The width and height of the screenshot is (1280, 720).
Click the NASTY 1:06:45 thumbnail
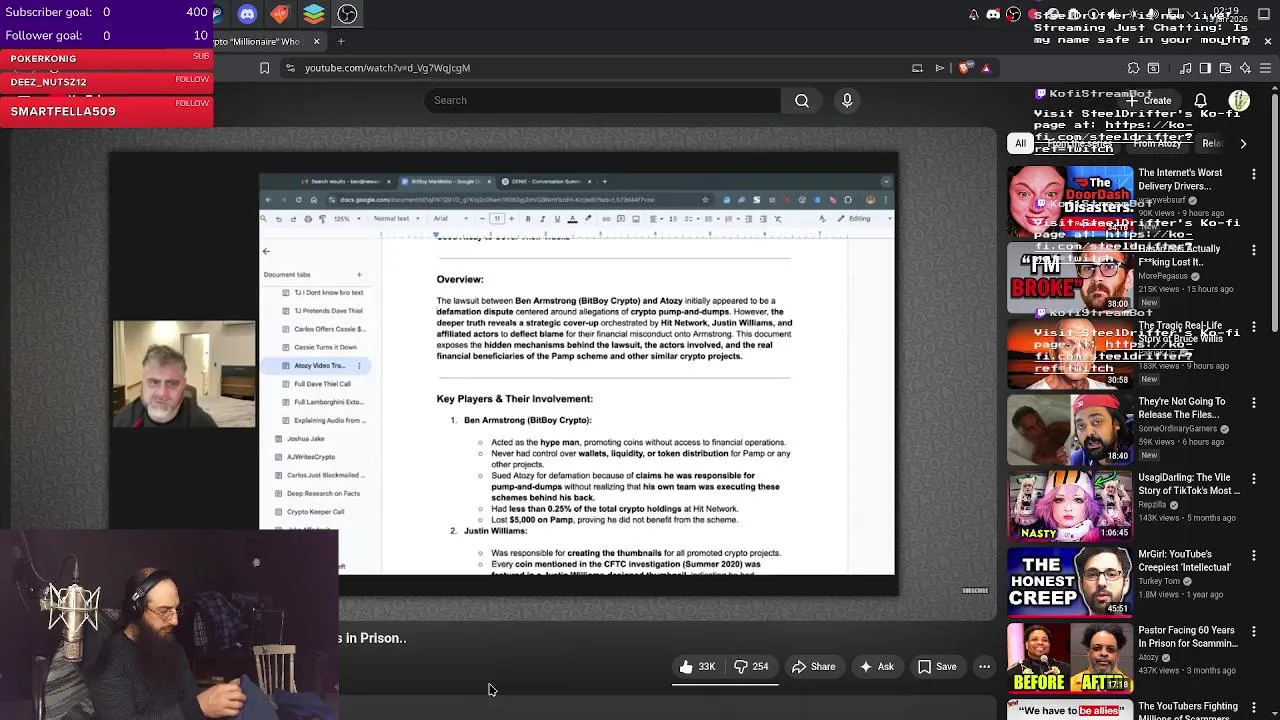coord(1070,506)
